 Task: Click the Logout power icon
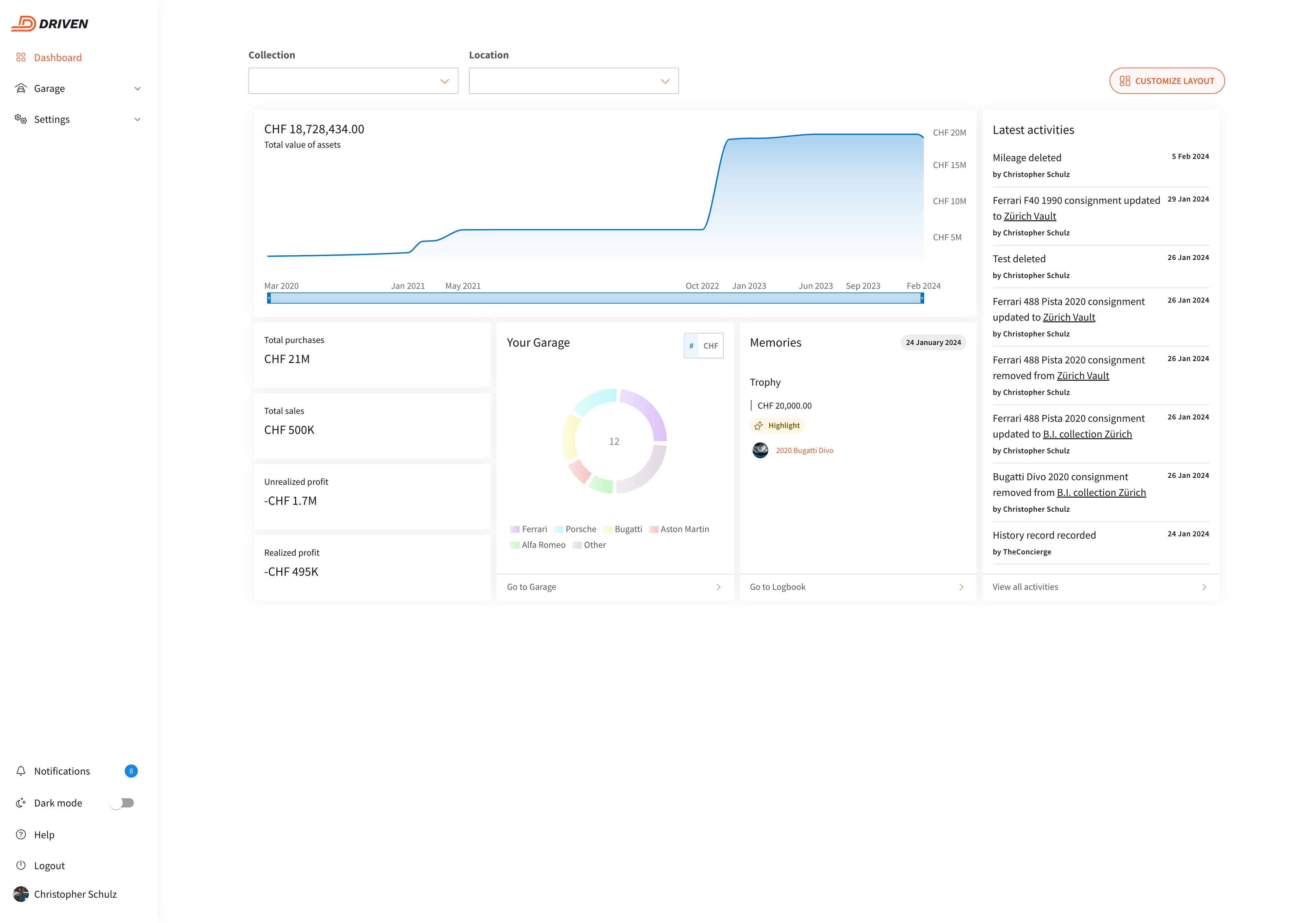21,866
